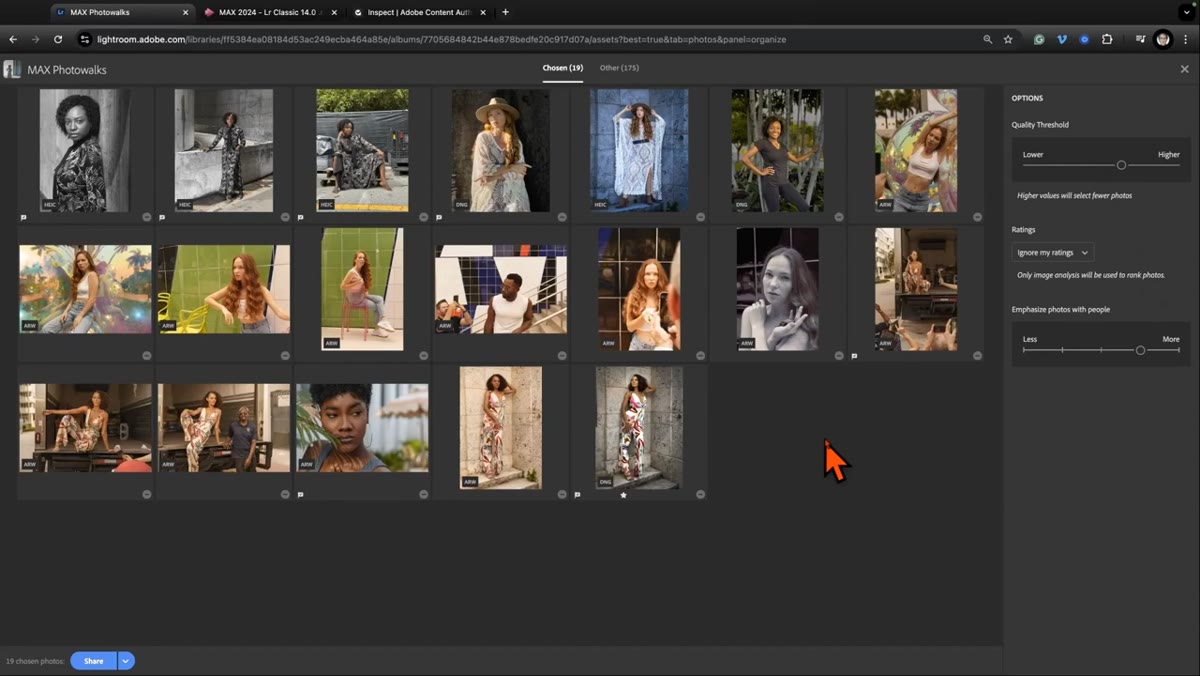Close the MAX 2024 Lr Classic tab
Screen dimensions: 1200x676
tap(335, 12)
